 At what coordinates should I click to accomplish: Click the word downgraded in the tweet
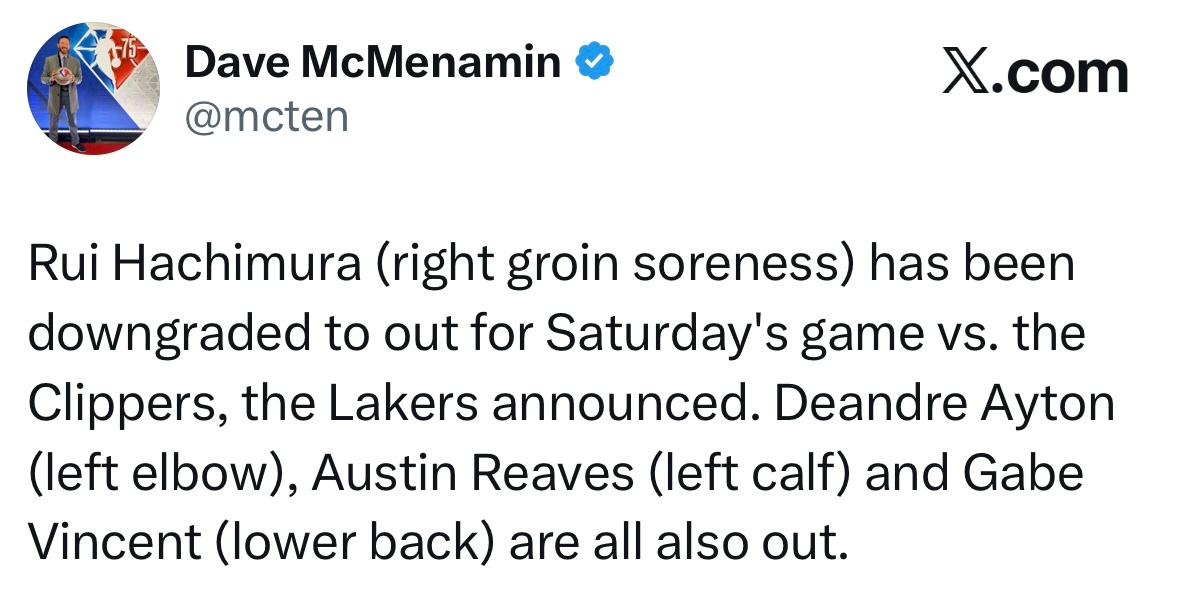coord(168,334)
